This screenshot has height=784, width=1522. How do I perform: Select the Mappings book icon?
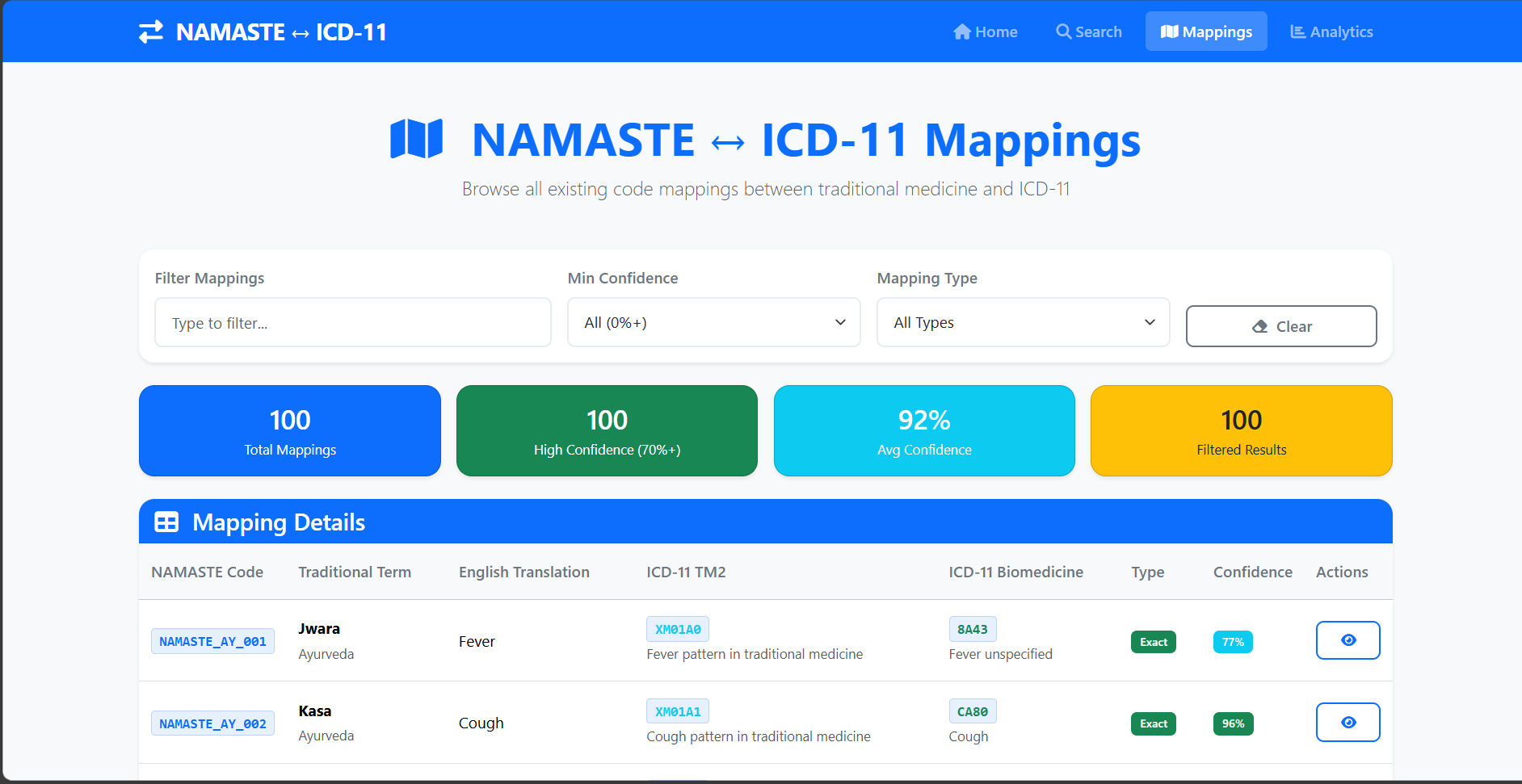(1169, 31)
